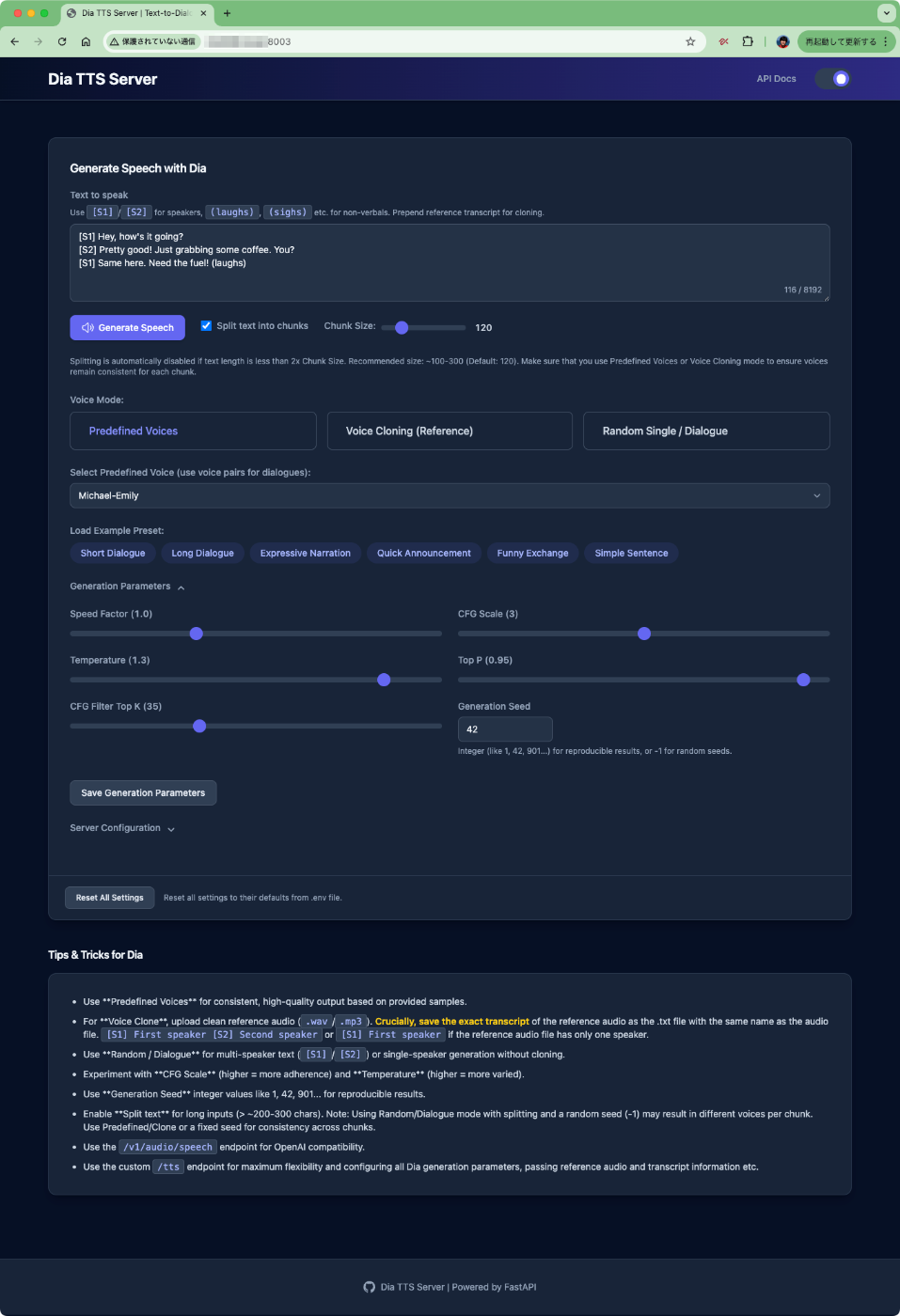Click the crossed-out extension icon in toolbar

coord(723,41)
